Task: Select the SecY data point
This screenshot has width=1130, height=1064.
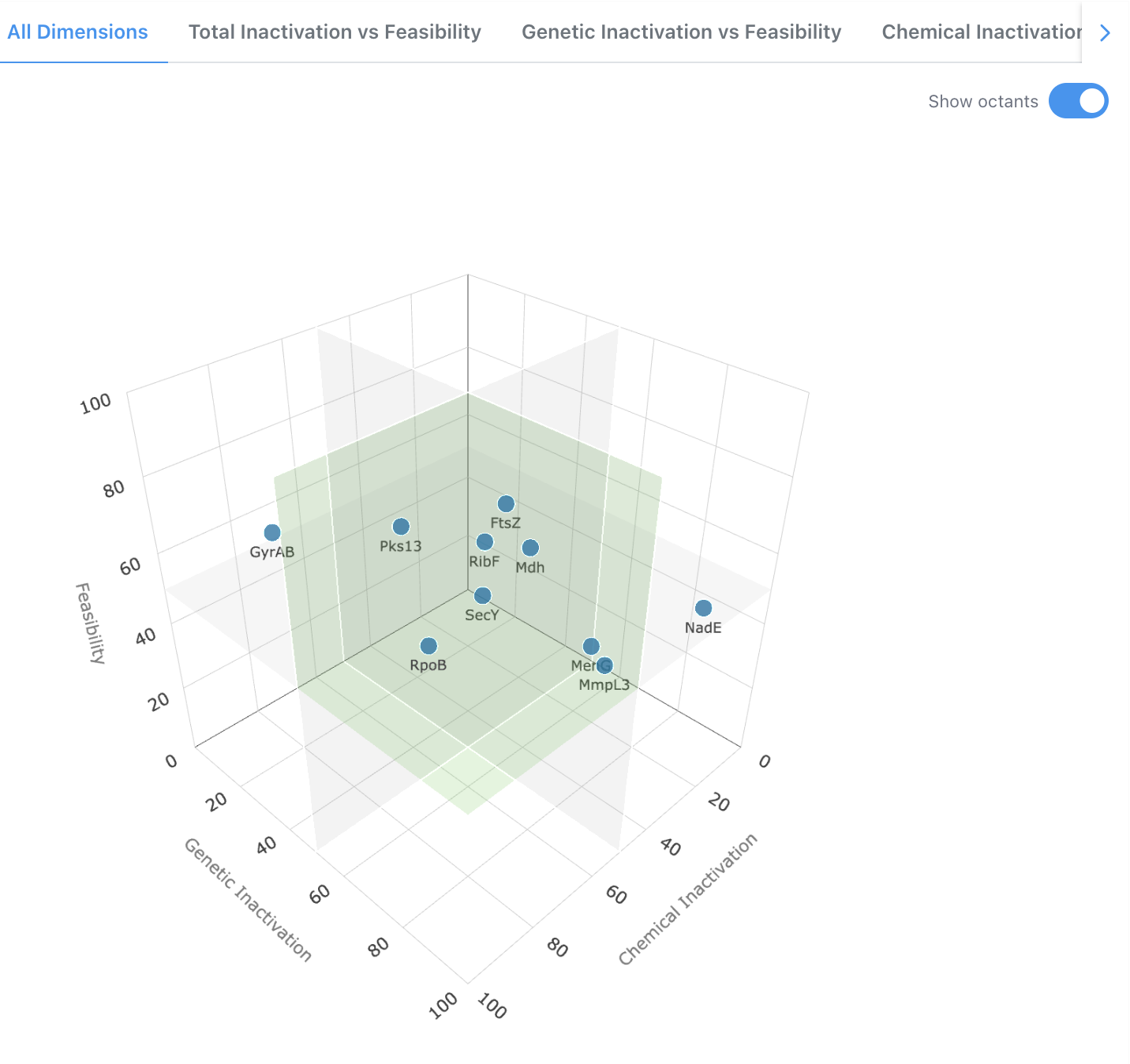Action: coord(482,596)
